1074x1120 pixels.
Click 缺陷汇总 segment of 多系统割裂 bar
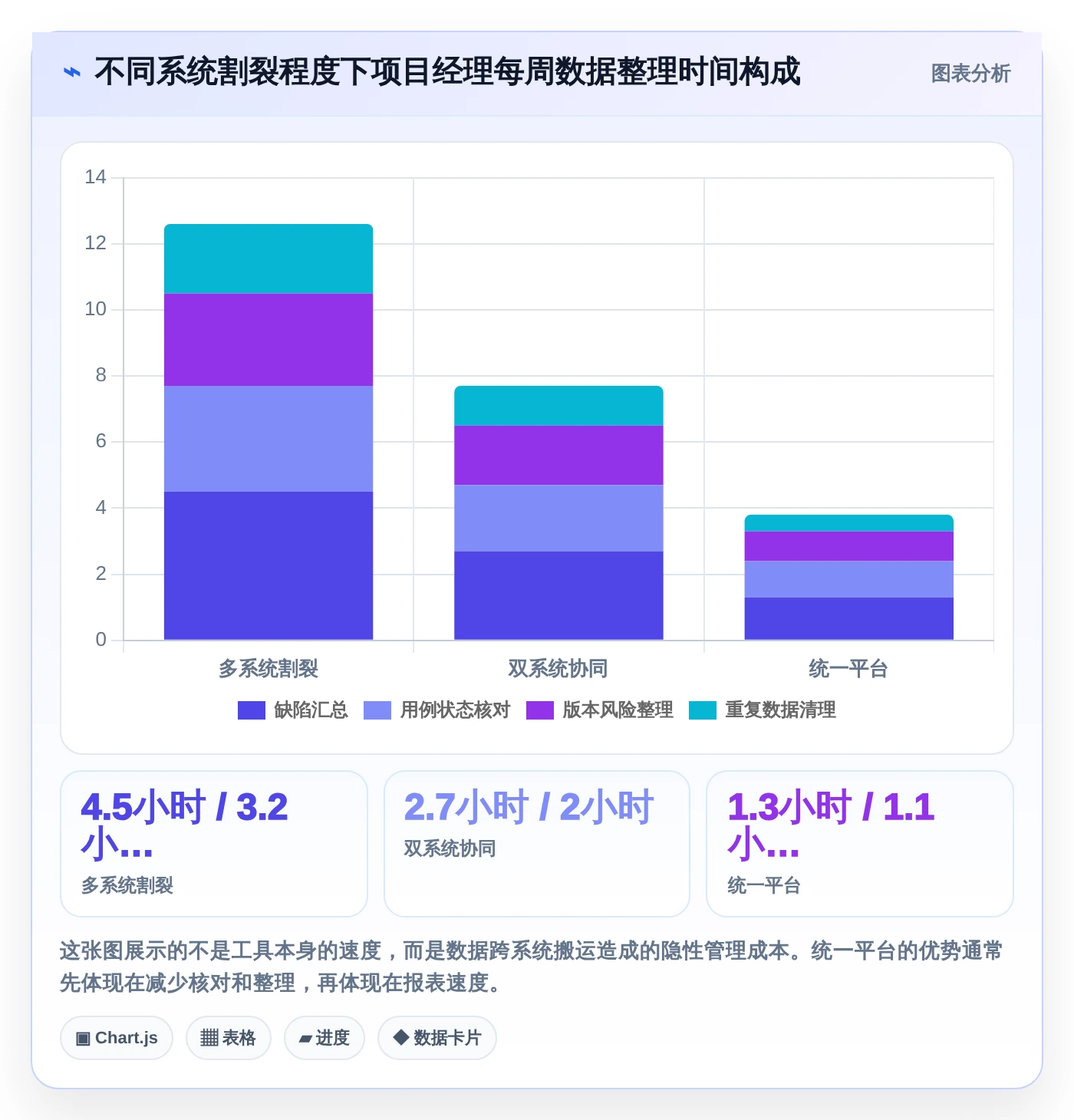click(268, 565)
